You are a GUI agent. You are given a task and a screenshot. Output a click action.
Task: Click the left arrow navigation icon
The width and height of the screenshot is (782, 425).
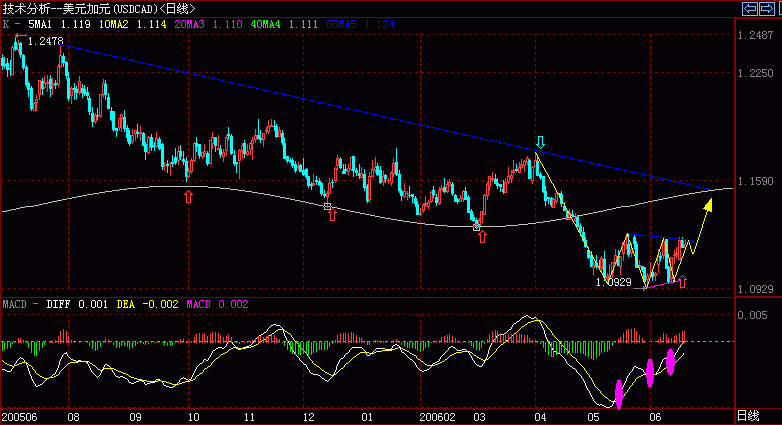coord(750,8)
